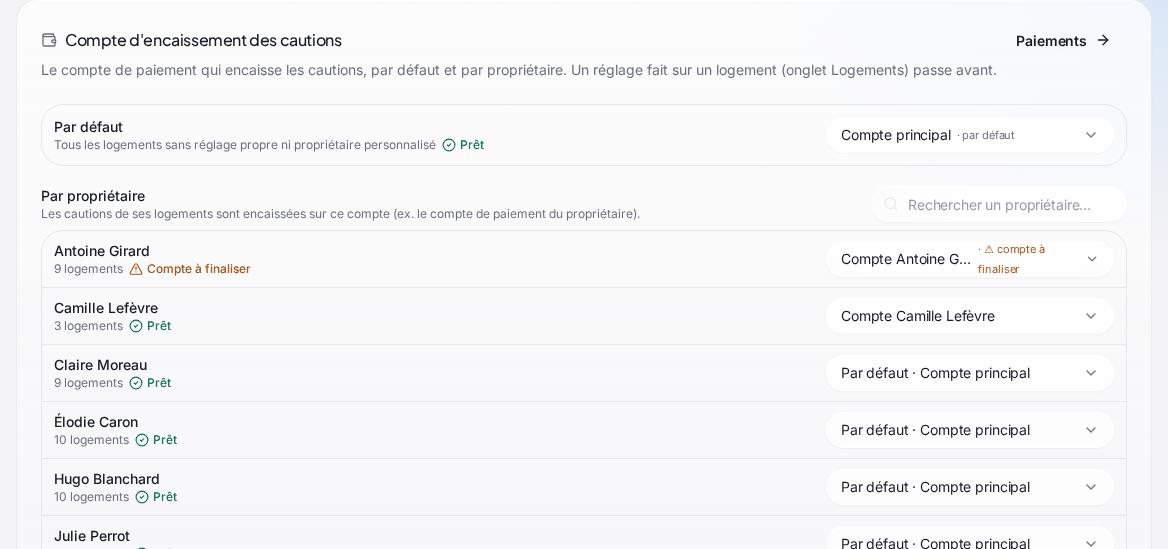
Task: Open Élodie Caron's account dropdown
Action: [x=969, y=430]
